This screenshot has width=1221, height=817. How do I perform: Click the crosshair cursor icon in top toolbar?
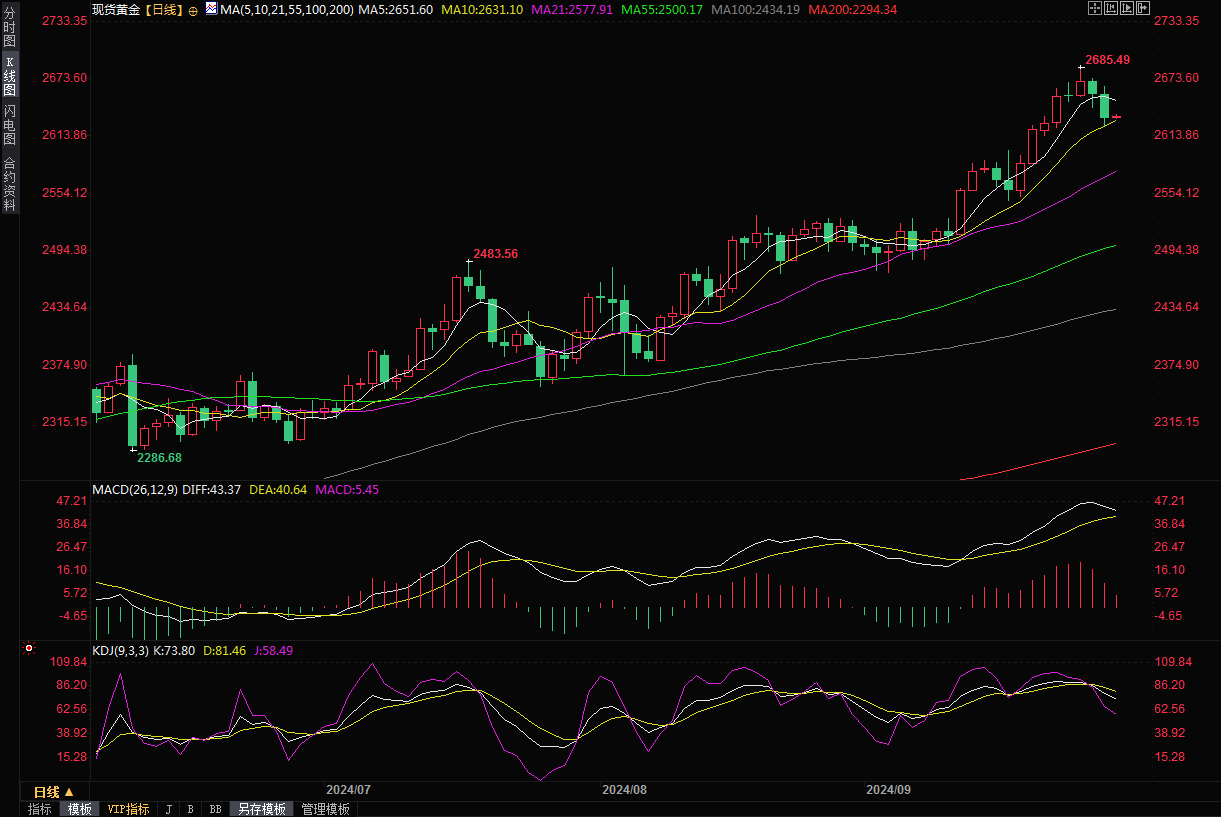(x=1095, y=9)
